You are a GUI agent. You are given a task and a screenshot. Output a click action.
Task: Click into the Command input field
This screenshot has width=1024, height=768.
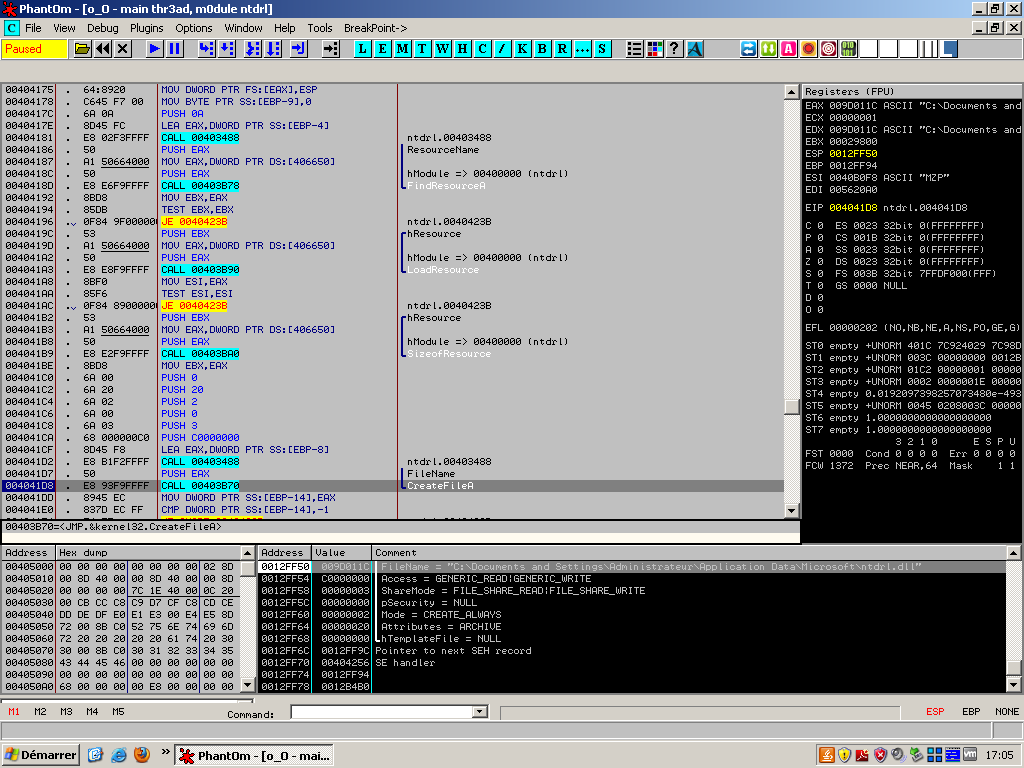pos(382,712)
